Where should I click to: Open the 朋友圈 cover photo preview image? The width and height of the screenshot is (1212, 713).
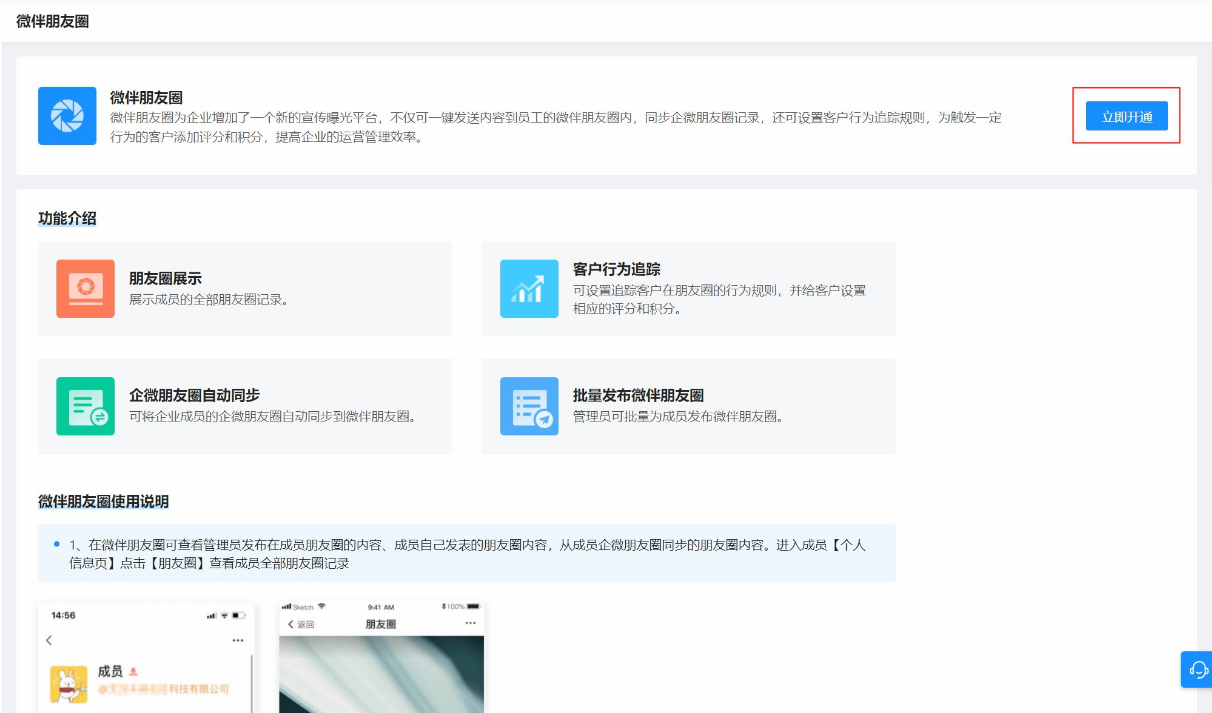(381, 675)
